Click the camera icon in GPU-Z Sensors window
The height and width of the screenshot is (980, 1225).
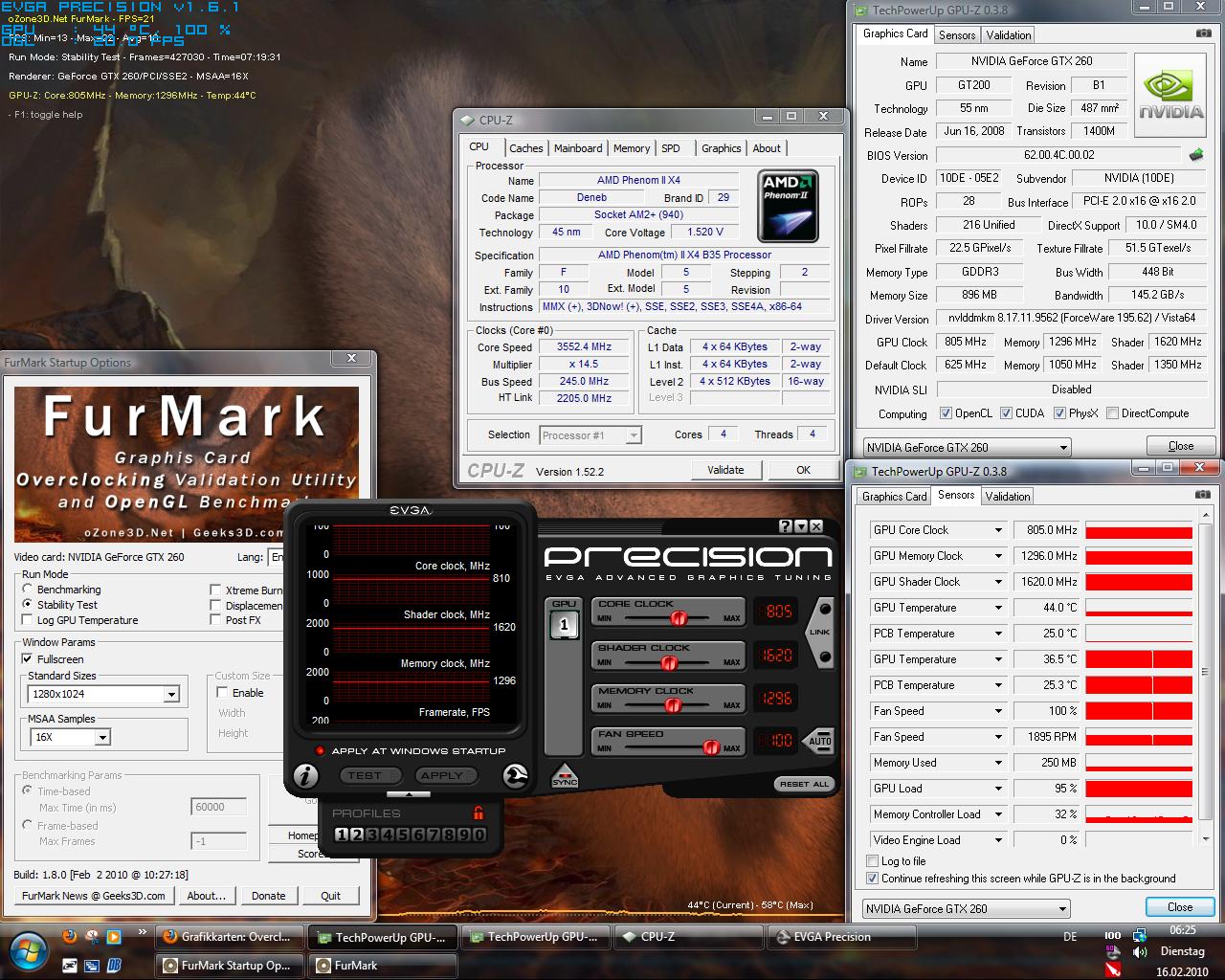click(1203, 495)
